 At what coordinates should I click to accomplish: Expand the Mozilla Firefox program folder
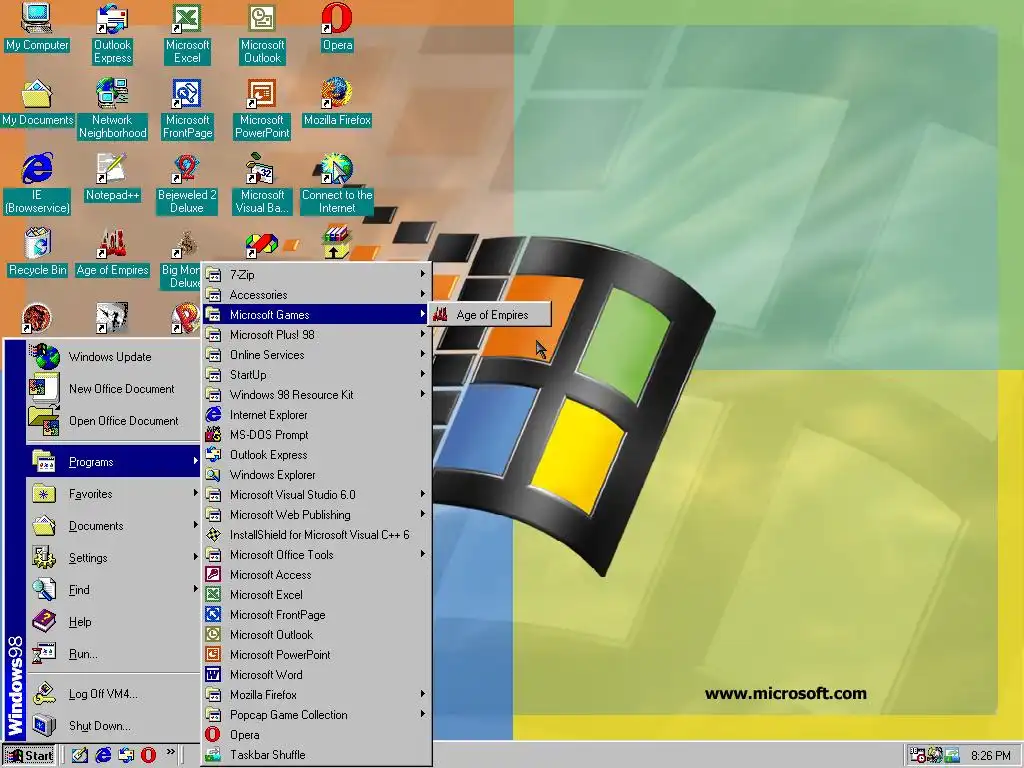tap(317, 695)
